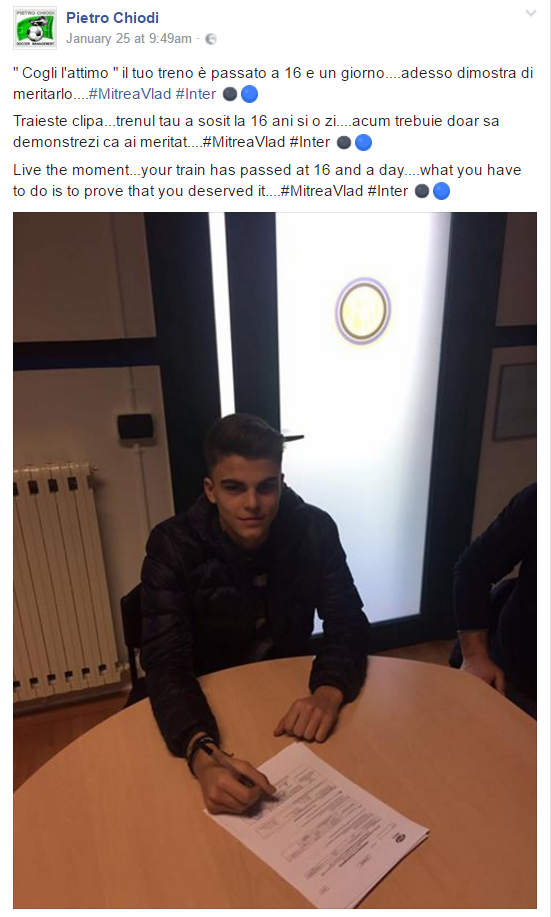Viewport: 551px width, 917px height.
Task: Expand the post options chevron menu
Action: point(531,13)
